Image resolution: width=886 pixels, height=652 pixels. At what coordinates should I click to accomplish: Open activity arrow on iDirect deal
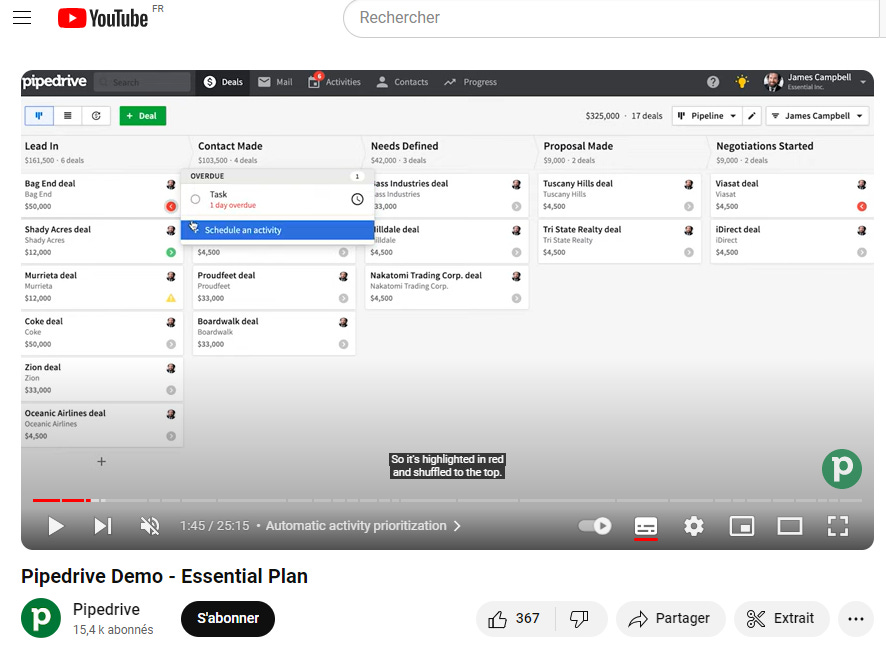tap(862, 252)
